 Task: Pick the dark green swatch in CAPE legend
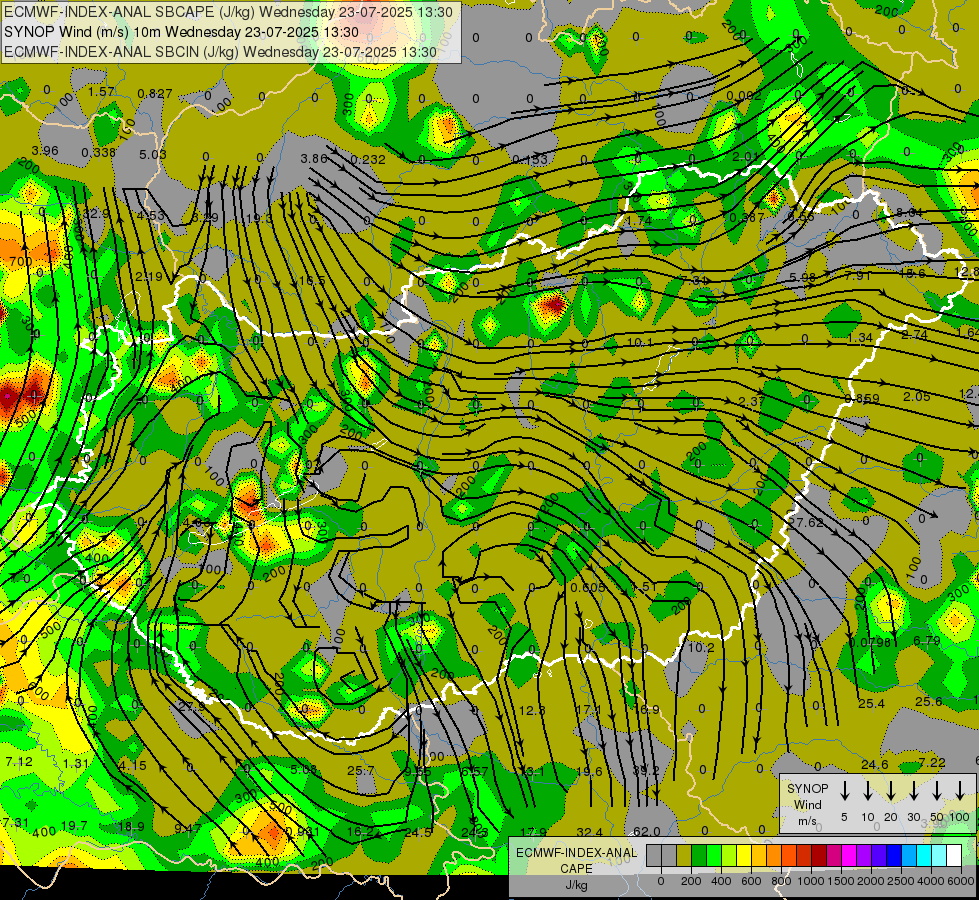click(699, 856)
